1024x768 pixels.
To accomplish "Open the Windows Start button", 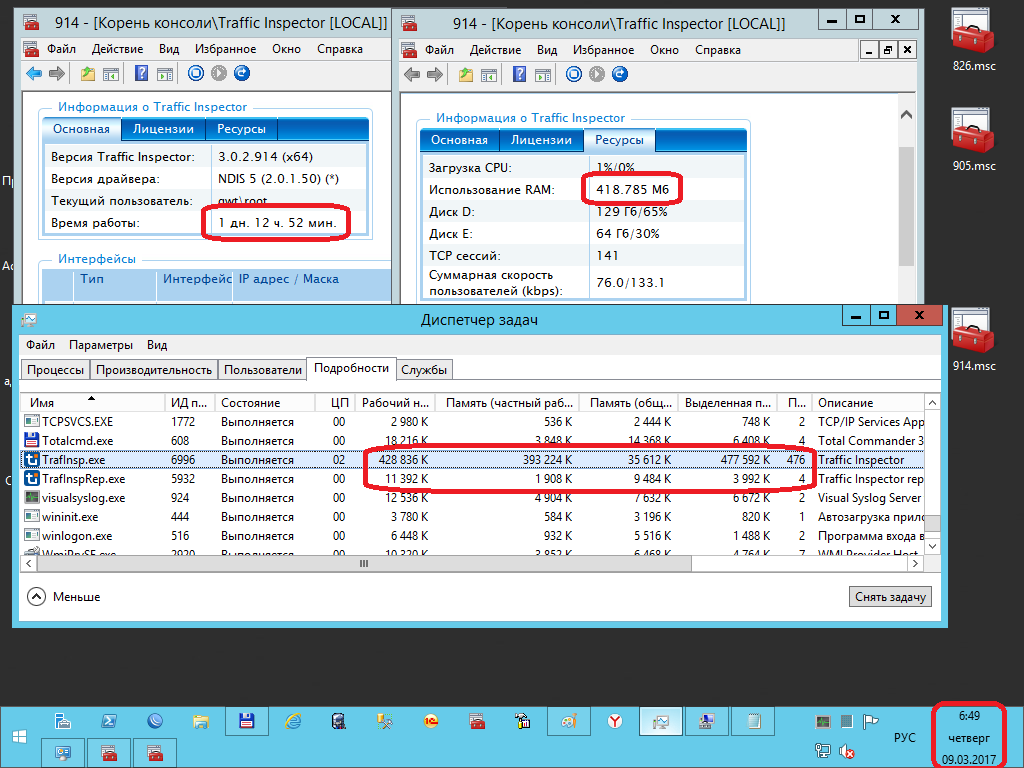I will [x=19, y=737].
